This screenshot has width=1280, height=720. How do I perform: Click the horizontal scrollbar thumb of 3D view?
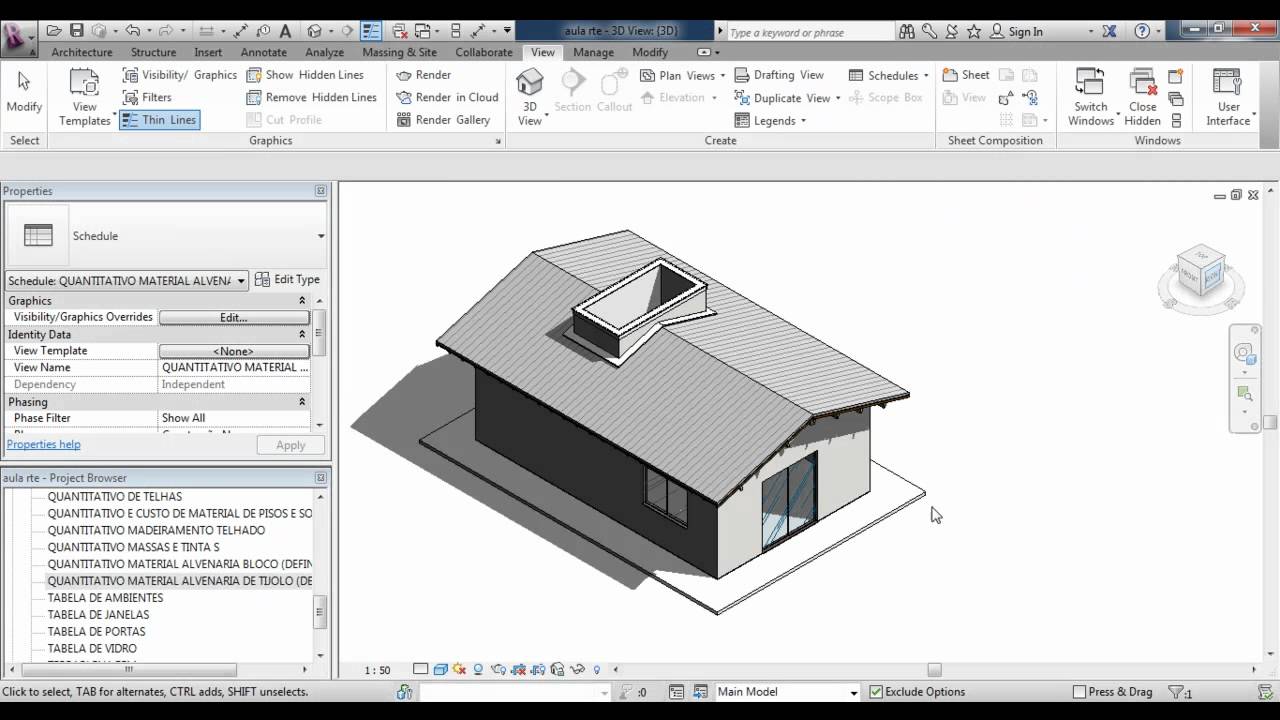point(934,670)
